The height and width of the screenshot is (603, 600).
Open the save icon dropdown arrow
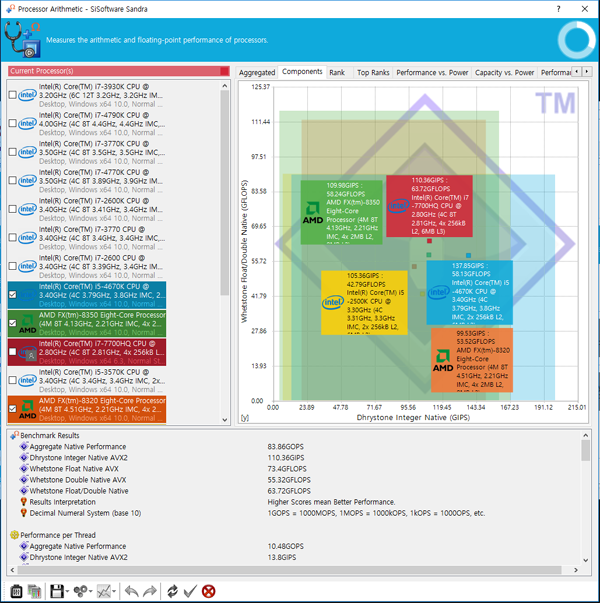tap(67, 591)
